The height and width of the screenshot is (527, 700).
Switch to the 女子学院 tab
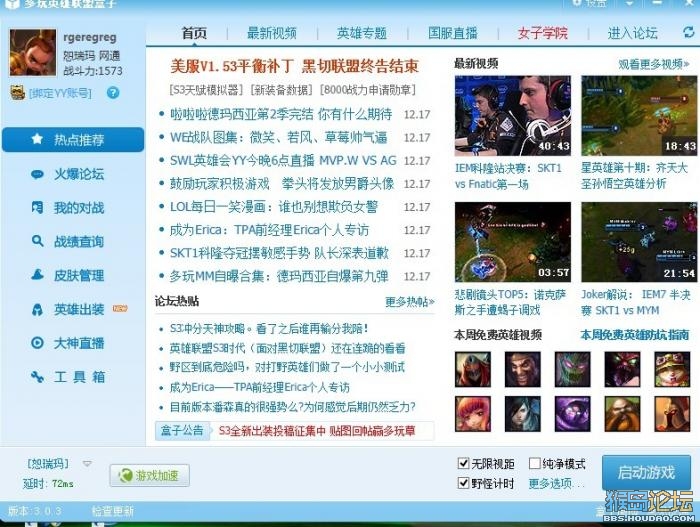[x=542, y=33]
